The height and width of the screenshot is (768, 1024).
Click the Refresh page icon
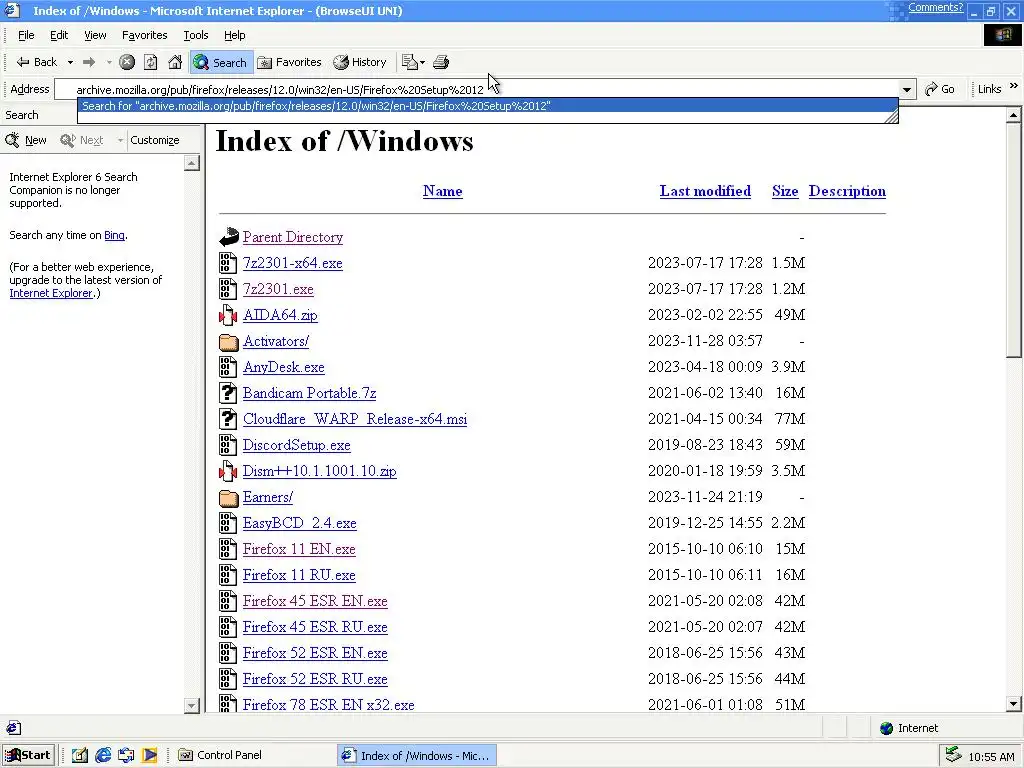pos(151,62)
